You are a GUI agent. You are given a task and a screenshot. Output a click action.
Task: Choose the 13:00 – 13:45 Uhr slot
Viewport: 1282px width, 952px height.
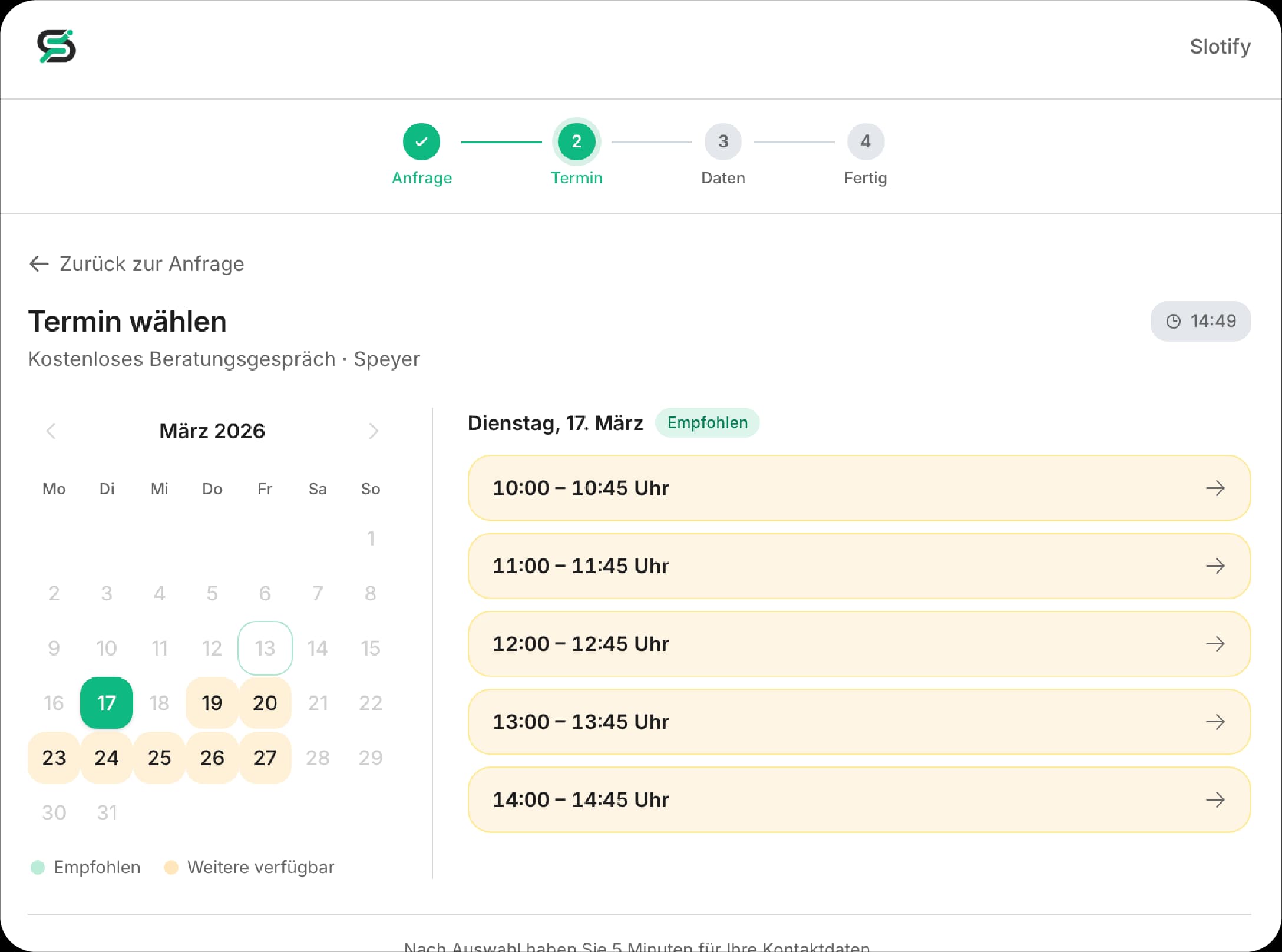858,722
